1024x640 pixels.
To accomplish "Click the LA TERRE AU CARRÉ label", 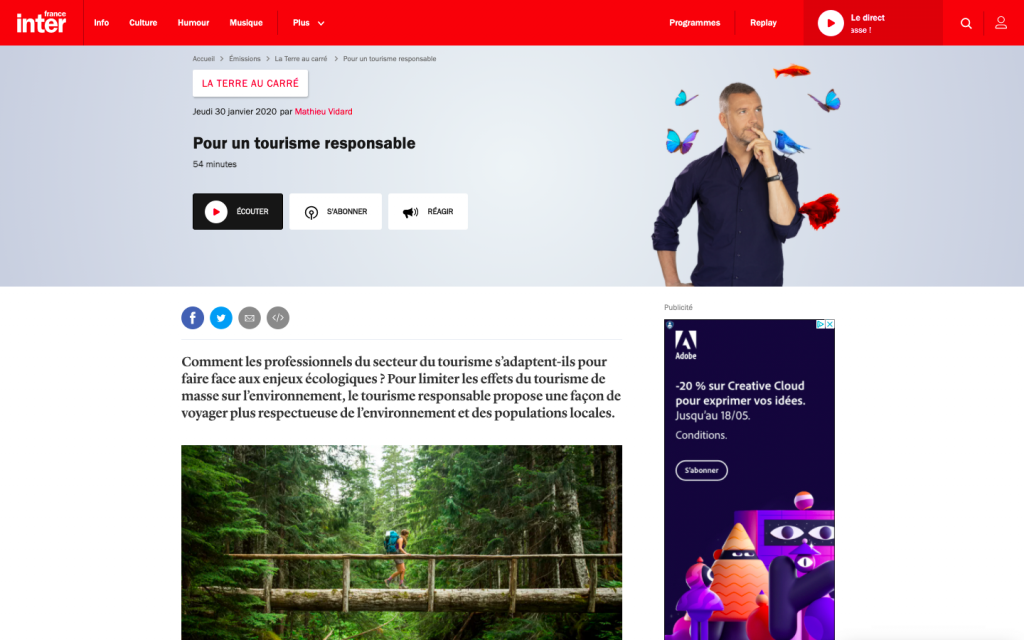I will [250, 84].
